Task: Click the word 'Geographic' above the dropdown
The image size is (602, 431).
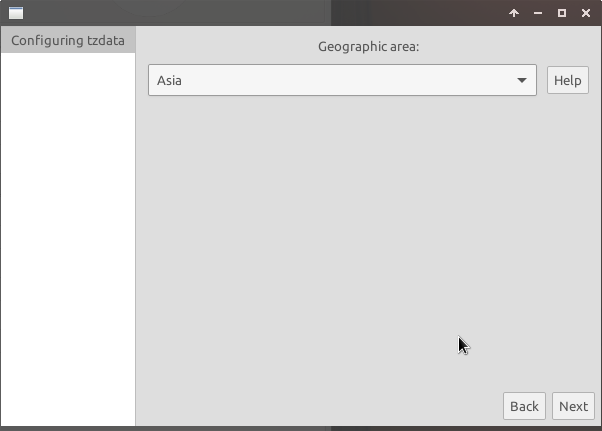Action: pyautogui.click(x=349, y=47)
